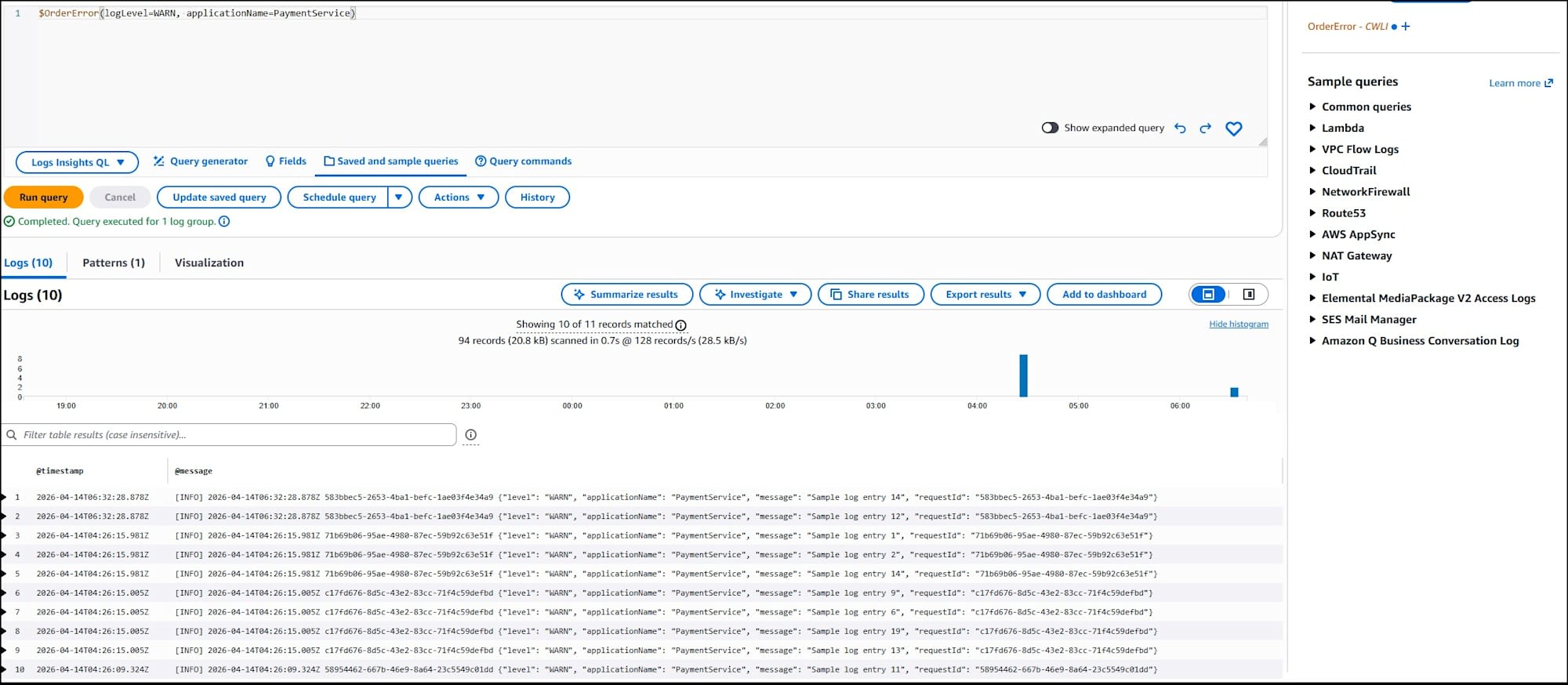Open the Actions dropdown
The image size is (1568, 685).
coord(459,198)
